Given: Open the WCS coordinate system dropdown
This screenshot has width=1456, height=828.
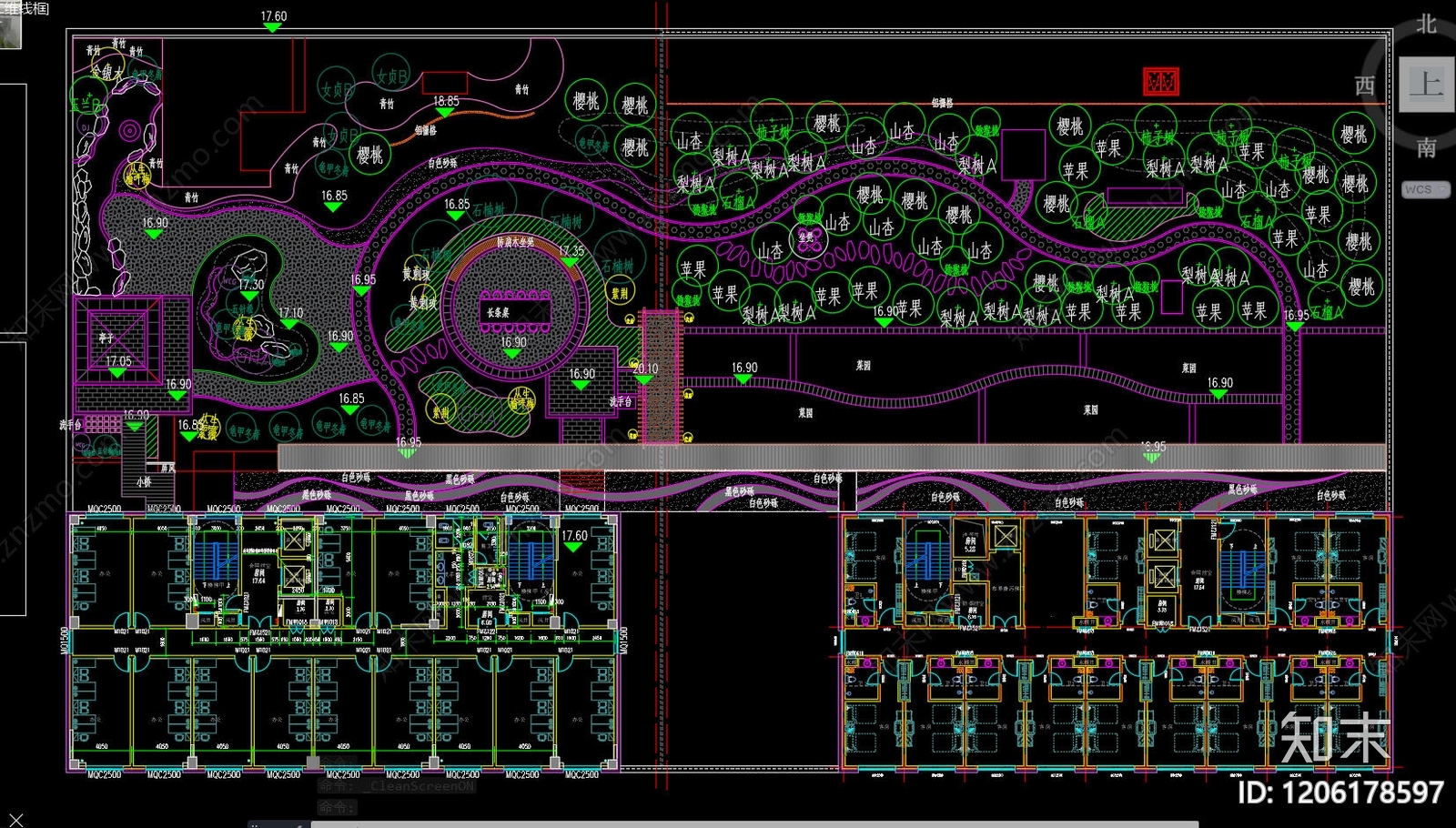Looking at the screenshot, I should [x=1425, y=189].
